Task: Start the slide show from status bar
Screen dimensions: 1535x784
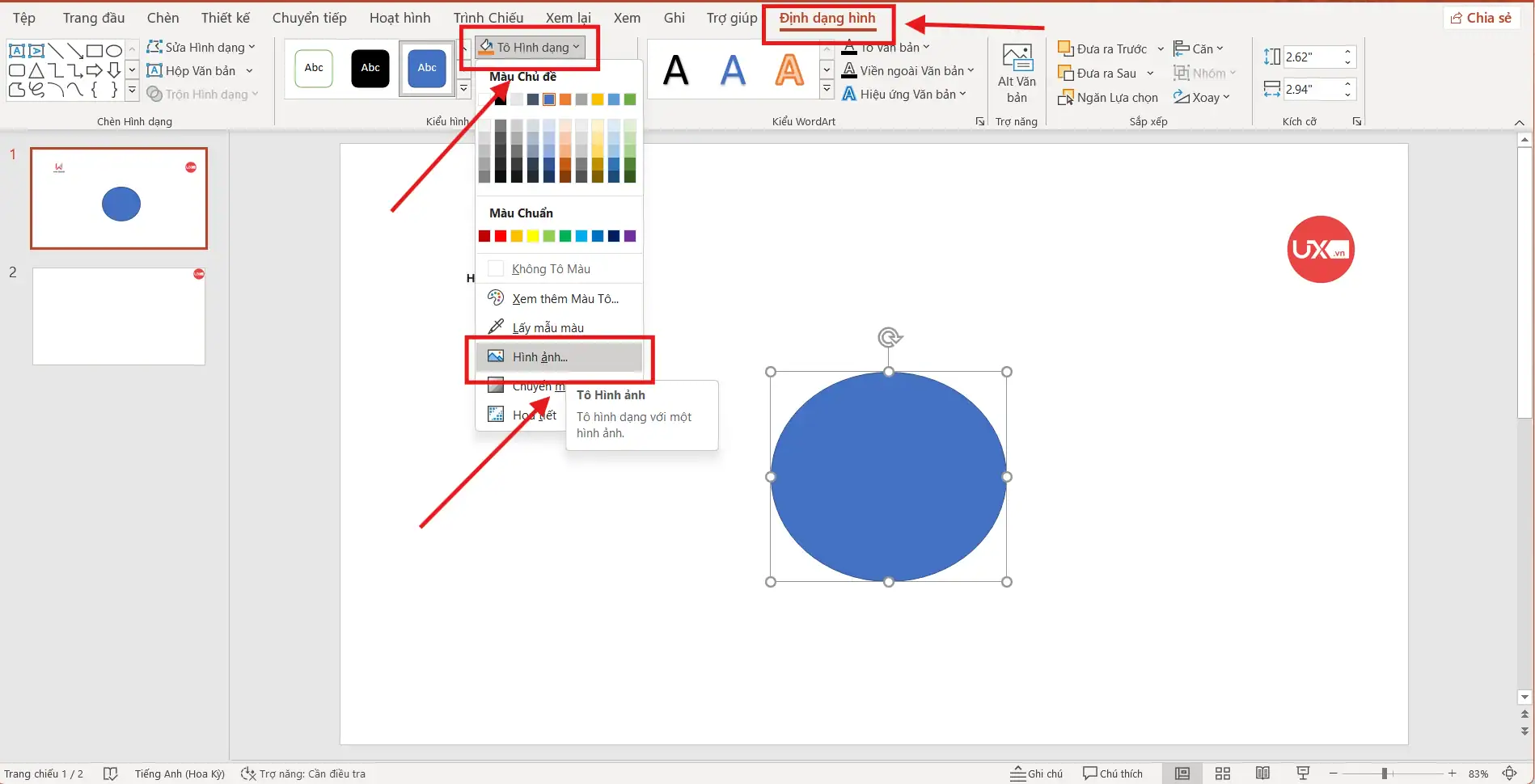Action: (1302, 773)
